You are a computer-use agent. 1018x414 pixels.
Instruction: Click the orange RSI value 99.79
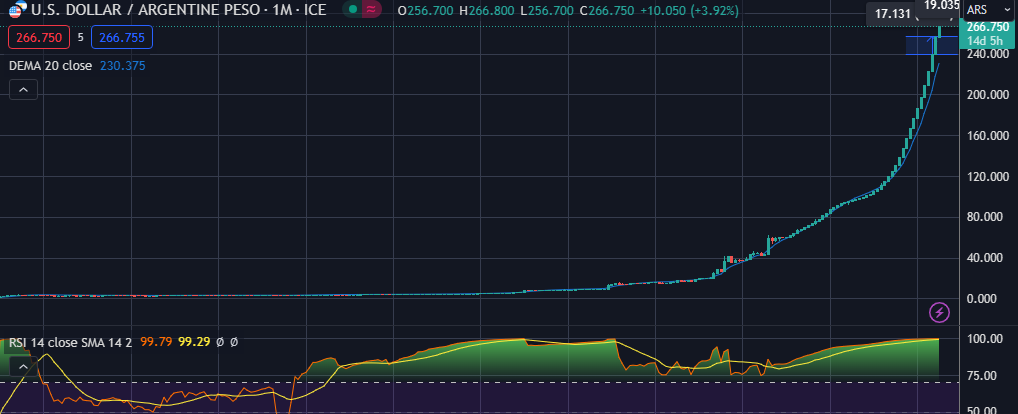click(156, 342)
